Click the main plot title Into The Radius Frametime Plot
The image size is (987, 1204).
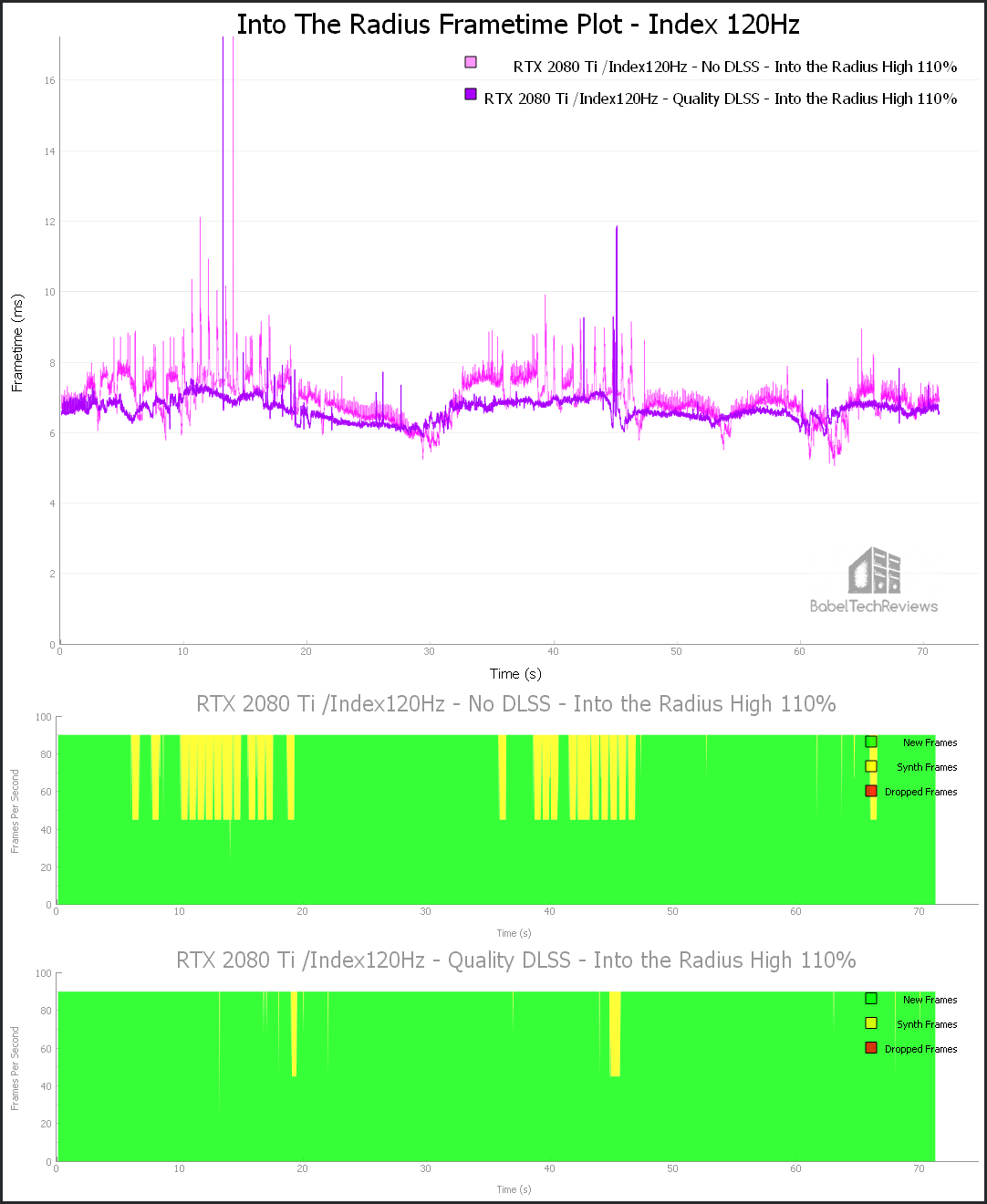(x=518, y=25)
